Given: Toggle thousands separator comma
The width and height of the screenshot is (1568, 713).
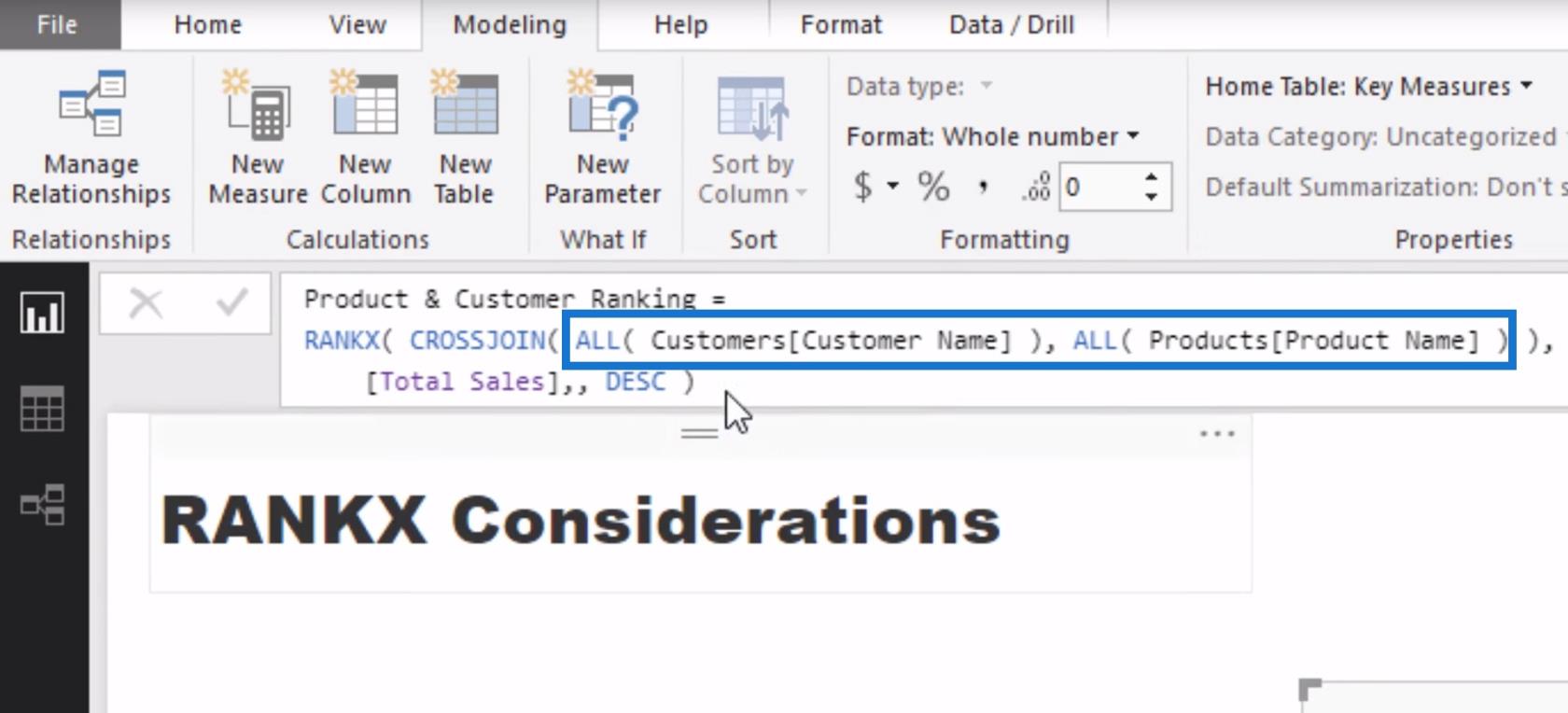Looking at the screenshot, I should click(x=983, y=187).
